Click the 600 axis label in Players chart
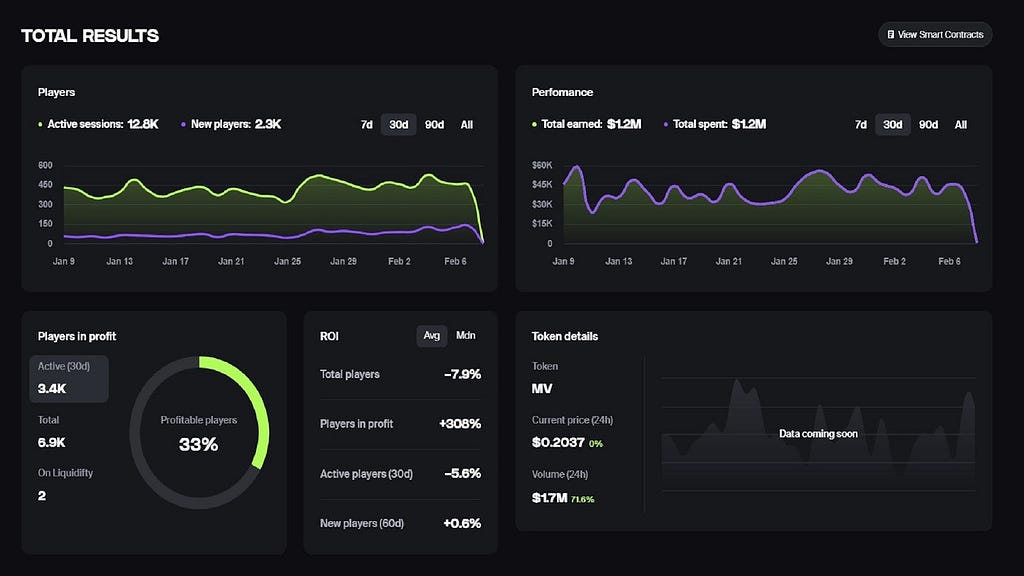 [45, 165]
